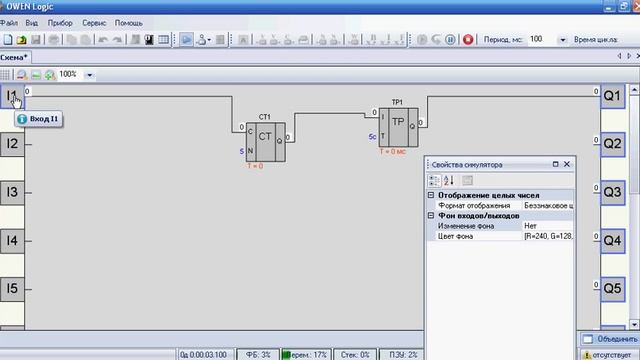Open the Сервис menu
Screen dimensions: 640x360
coord(94,23)
